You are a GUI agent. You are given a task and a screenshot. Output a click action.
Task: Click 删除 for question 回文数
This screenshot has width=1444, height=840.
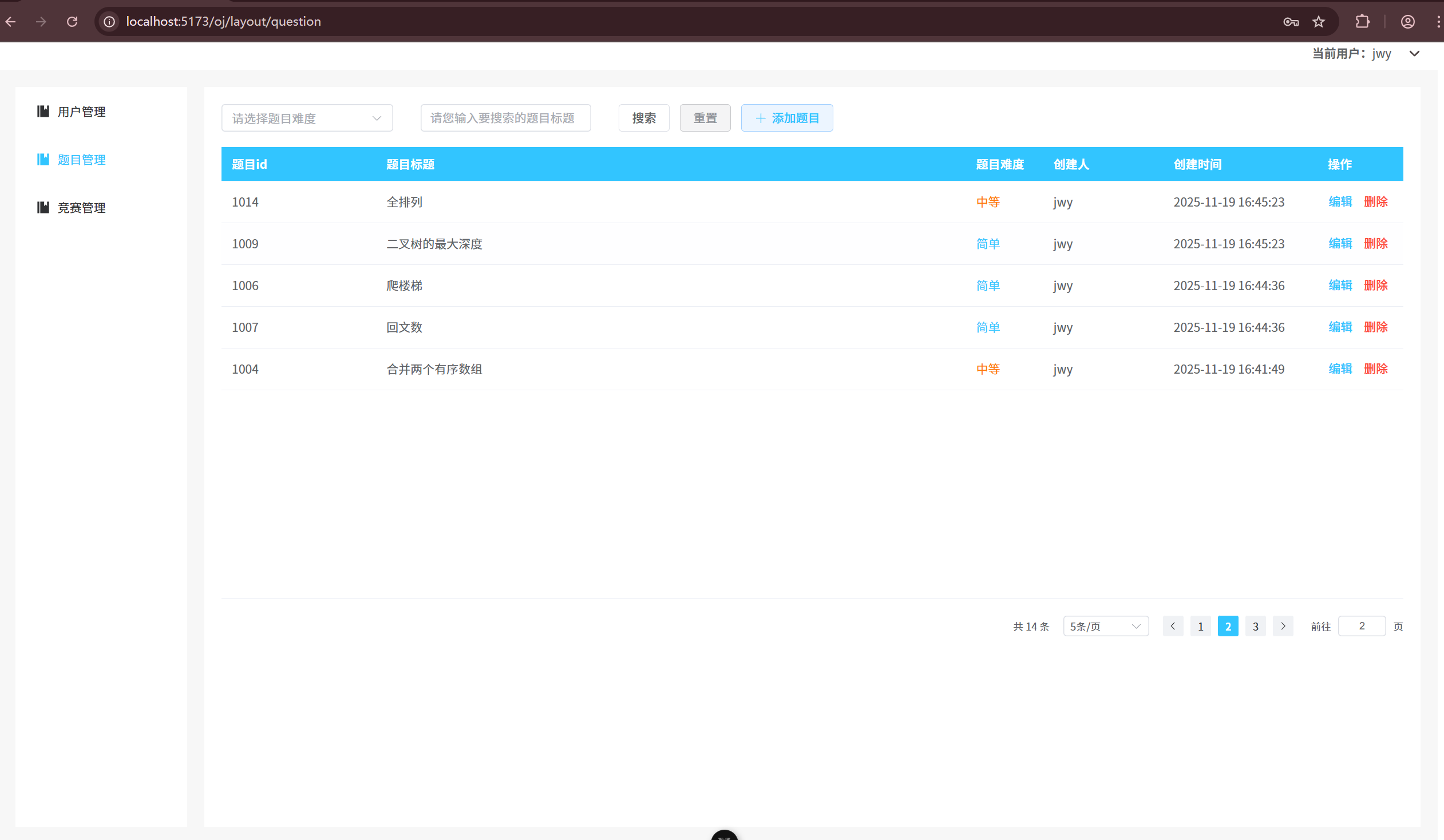tap(1376, 327)
